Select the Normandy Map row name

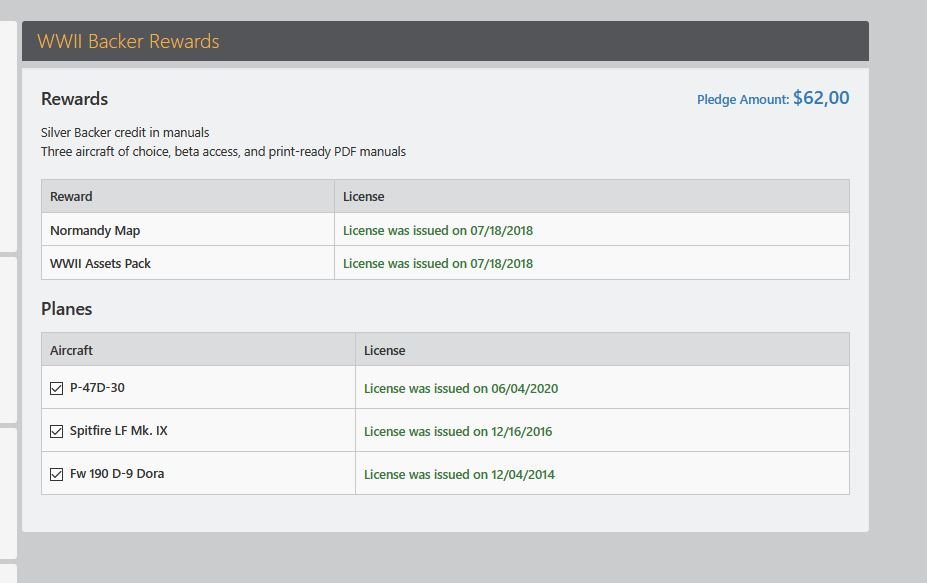click(x=95, y=231)
